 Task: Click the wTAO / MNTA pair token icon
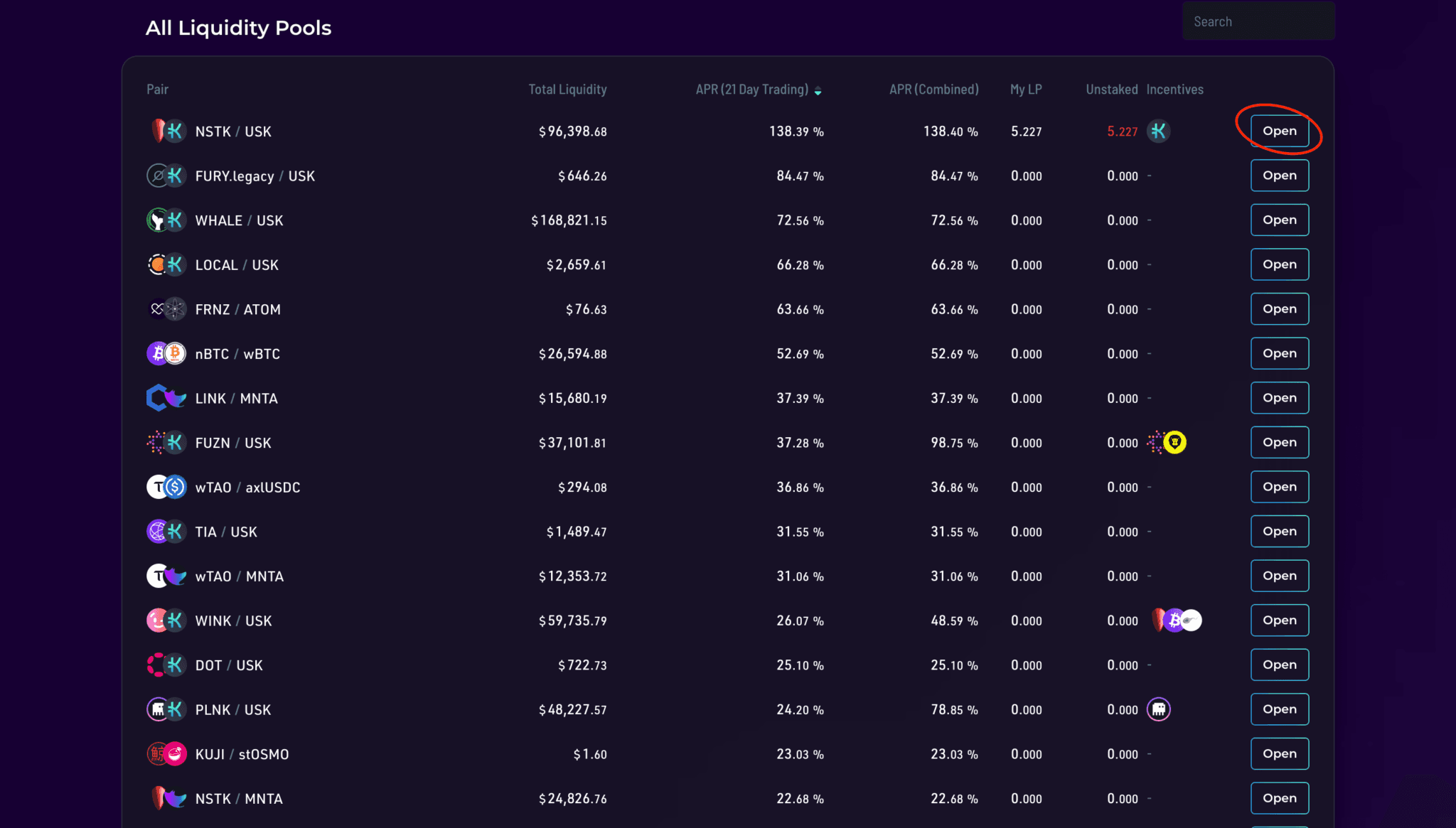click(166, 576)
